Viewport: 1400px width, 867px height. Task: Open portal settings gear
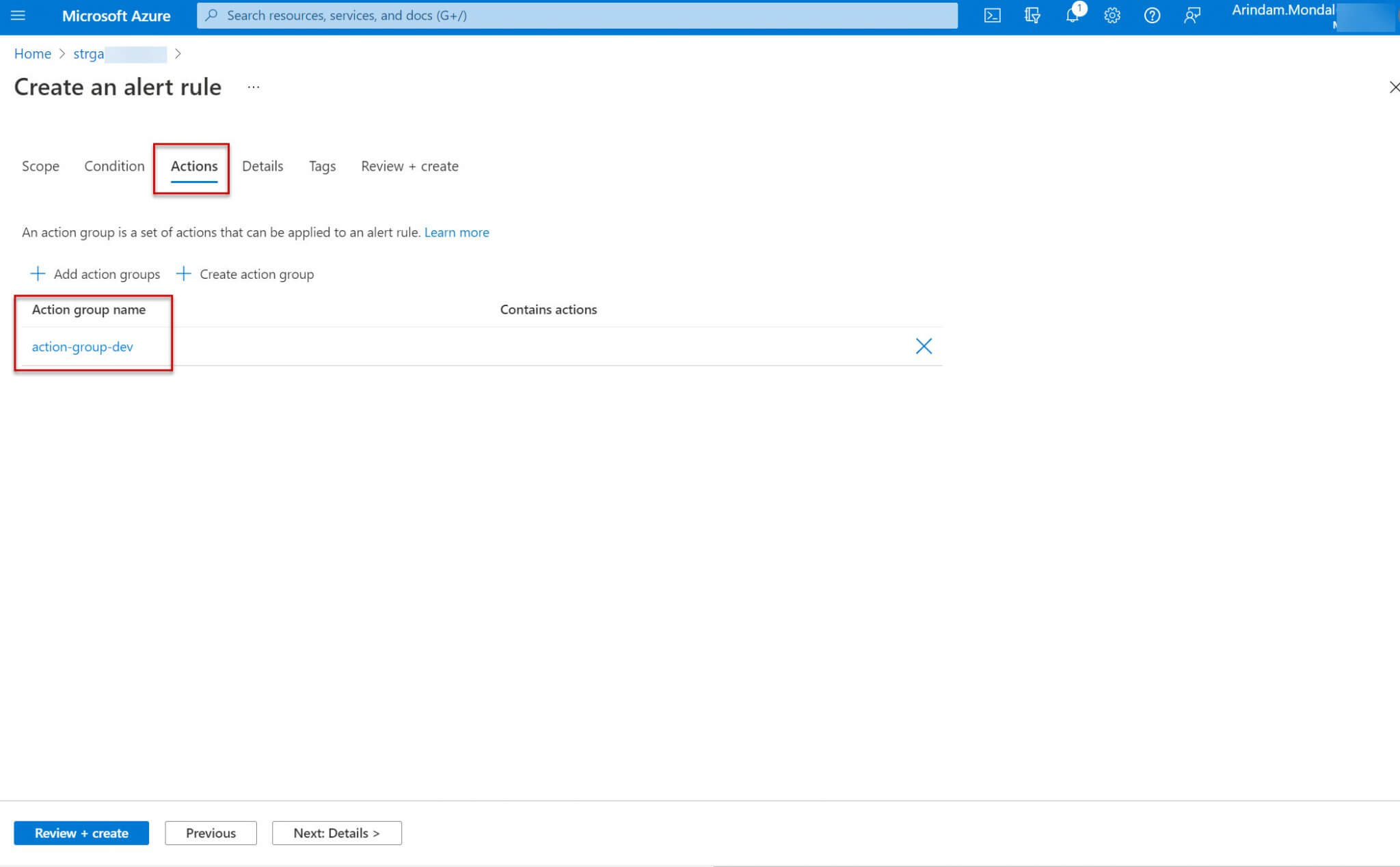point(1112,16)
